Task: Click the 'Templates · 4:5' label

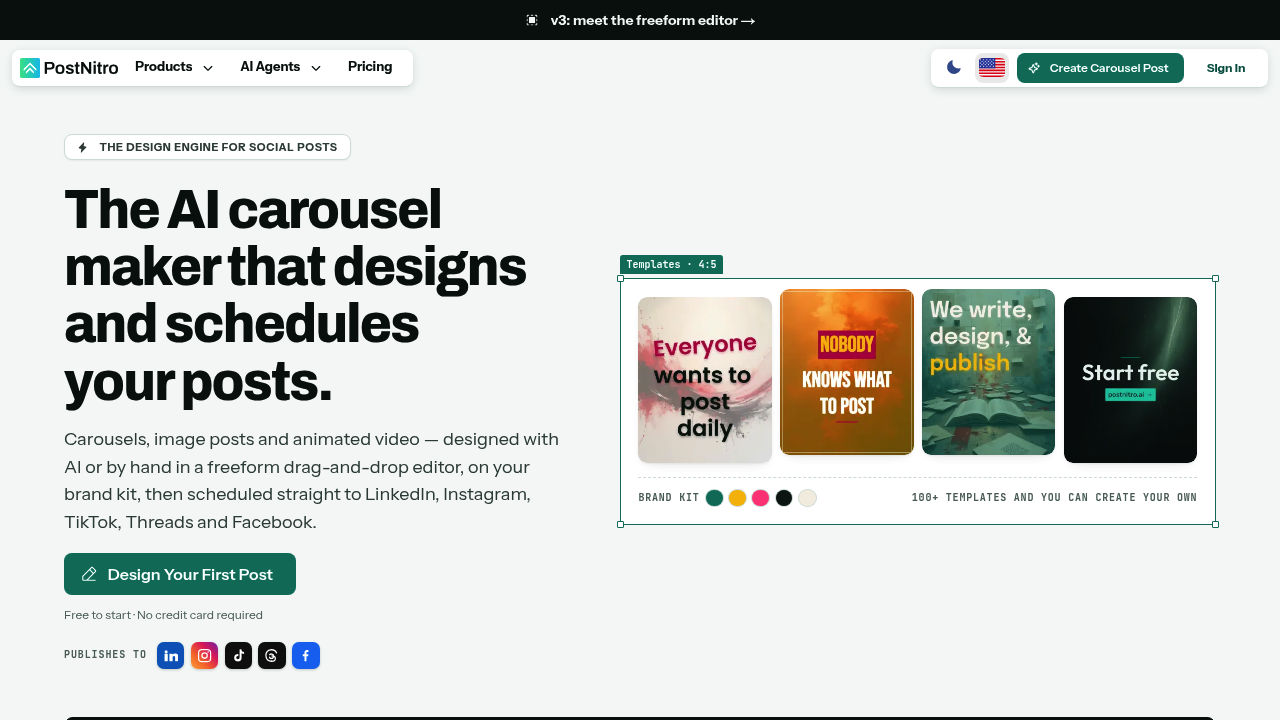Action: [x=671, y=265]
